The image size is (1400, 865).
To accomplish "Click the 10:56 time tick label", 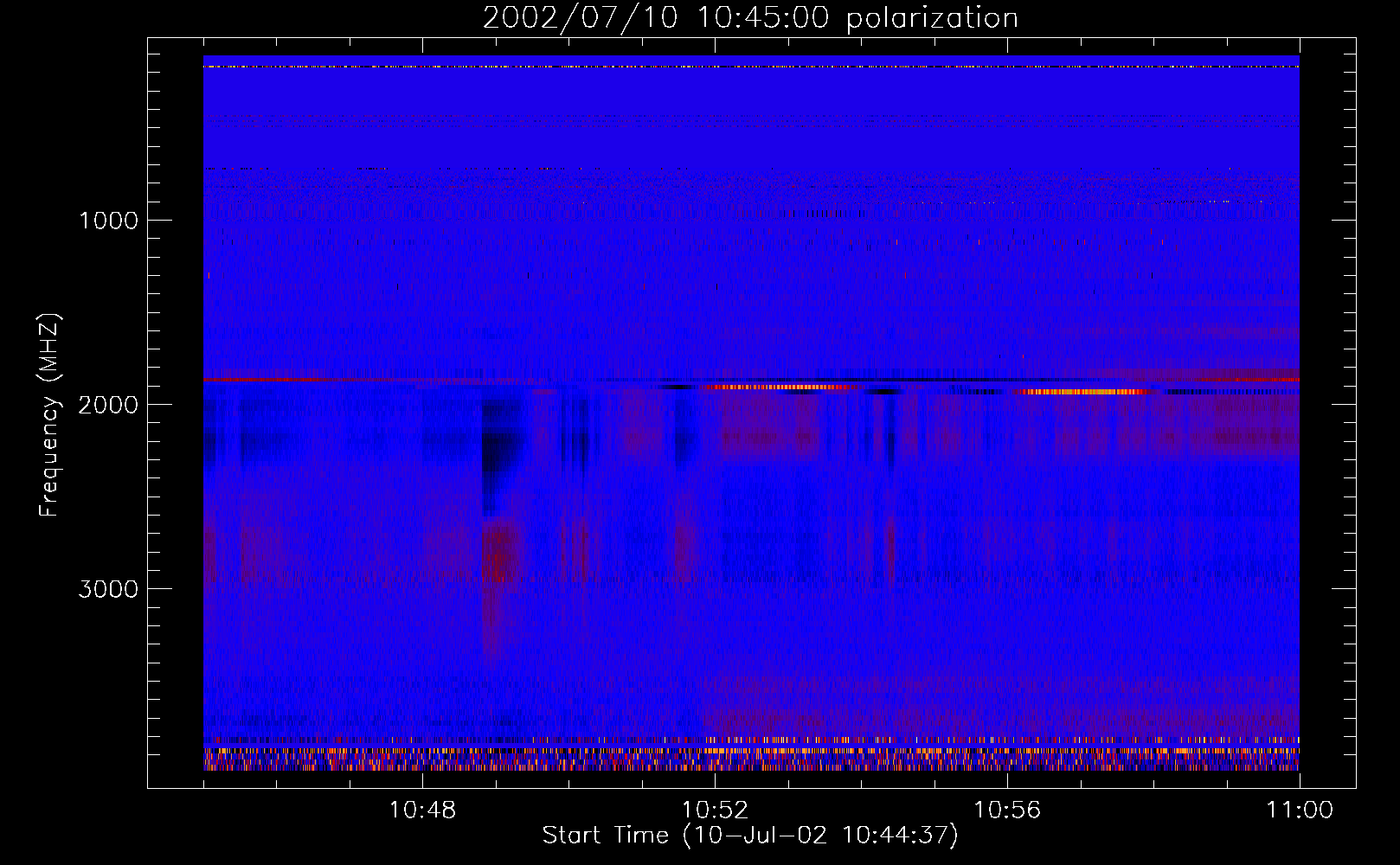I will pos(1007,811).
